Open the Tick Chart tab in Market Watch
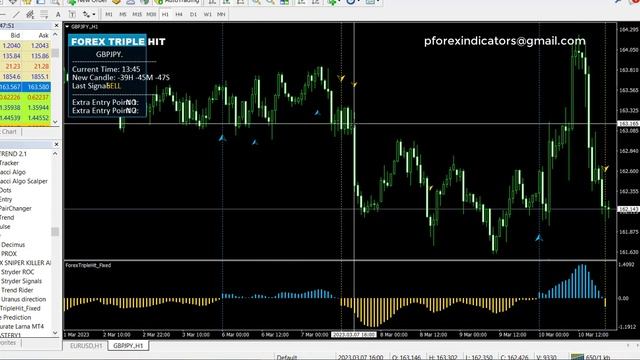The height and width of the screenshot is (360, 640). [x=9, y=132]
